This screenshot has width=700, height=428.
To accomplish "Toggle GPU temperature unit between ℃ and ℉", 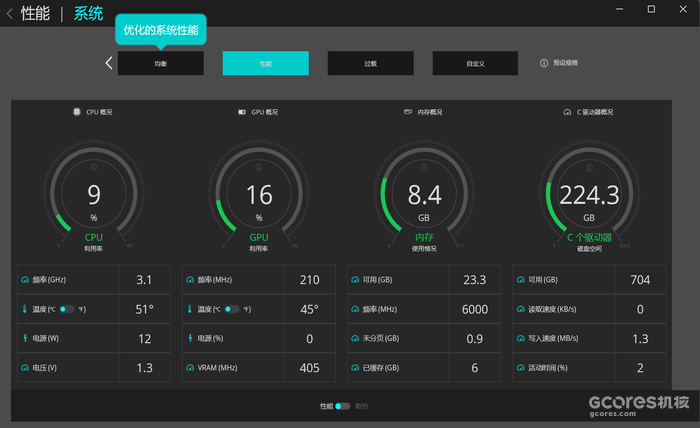I will click(232, 310).
